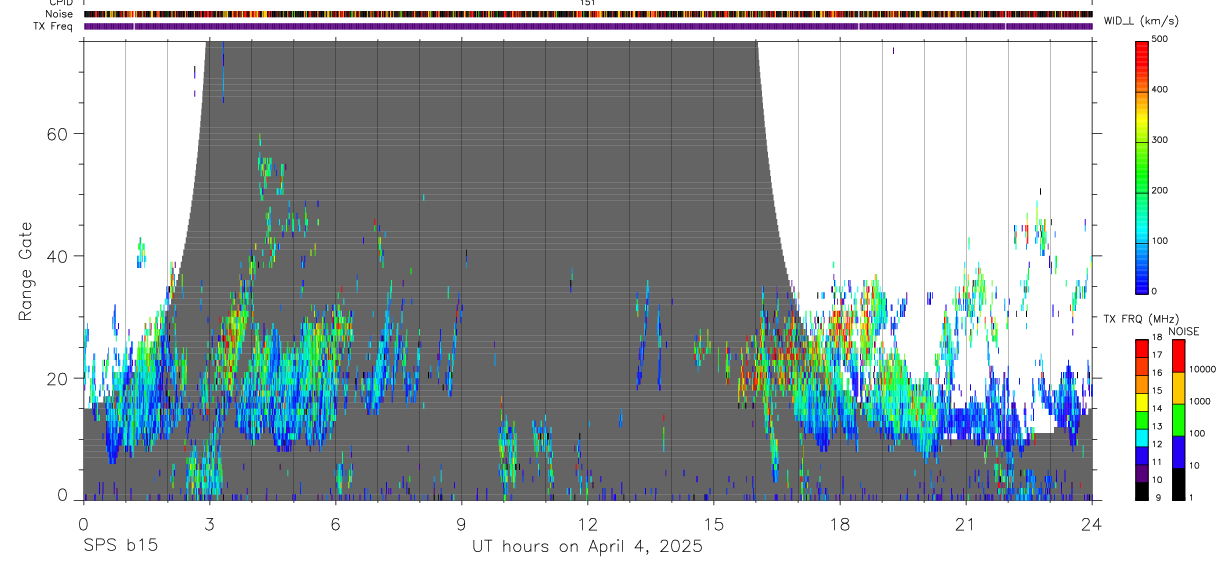Click the '13' label on the TX FRQ scale
This screenshot has height=567, width=1228.
tap(1158, 426)
